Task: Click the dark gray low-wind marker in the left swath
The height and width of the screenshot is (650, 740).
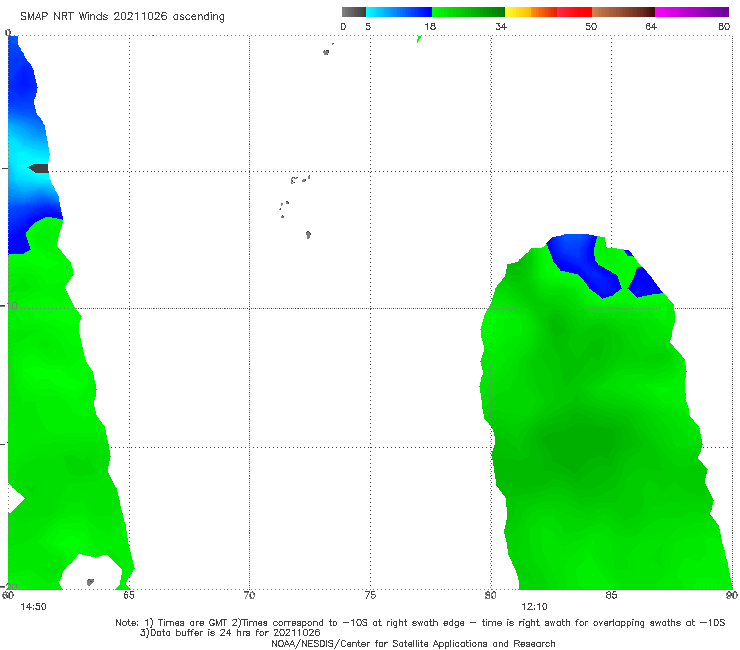Action: click(38, 168)
